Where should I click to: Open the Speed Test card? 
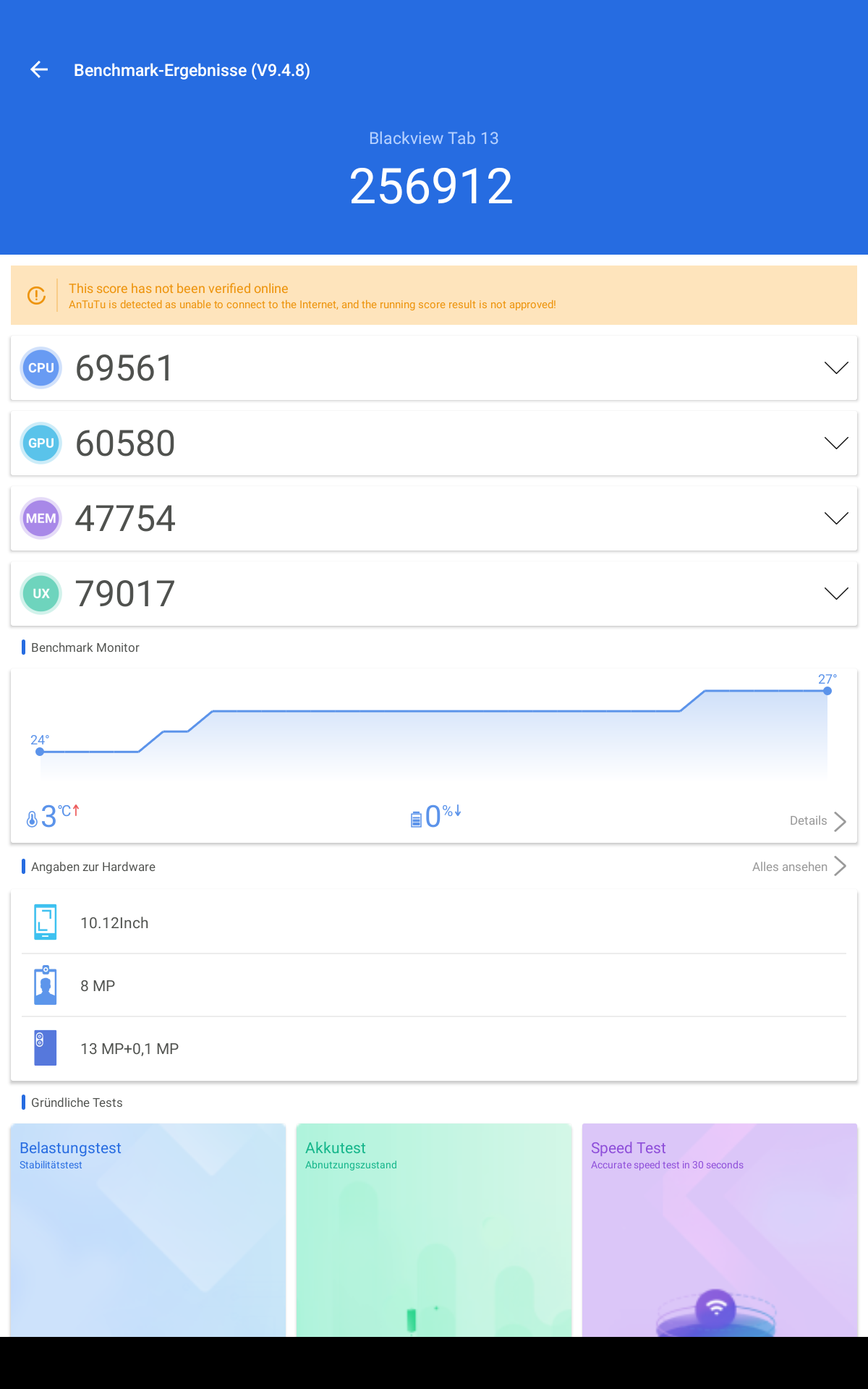[x=720, y=1230]
